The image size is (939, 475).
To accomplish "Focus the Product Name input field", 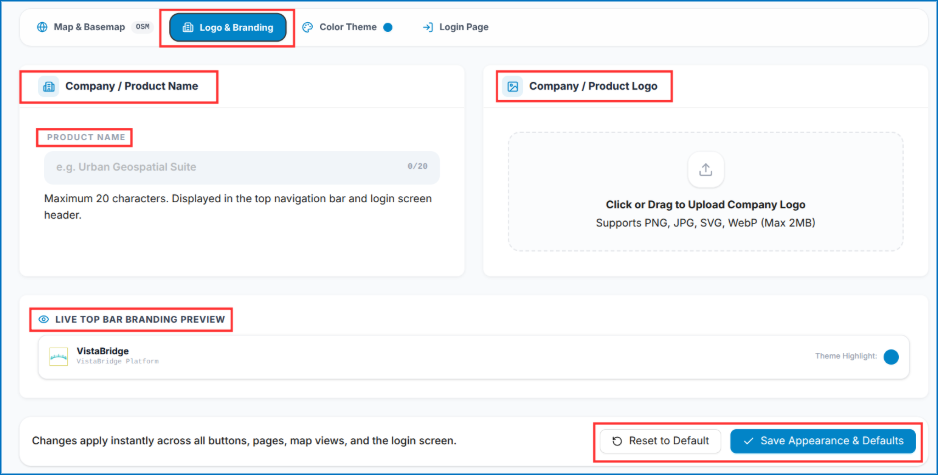I will 242,167.
